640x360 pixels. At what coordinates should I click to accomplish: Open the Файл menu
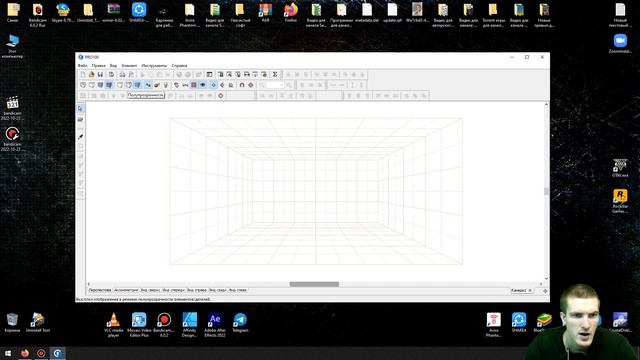tap(82, 65)
